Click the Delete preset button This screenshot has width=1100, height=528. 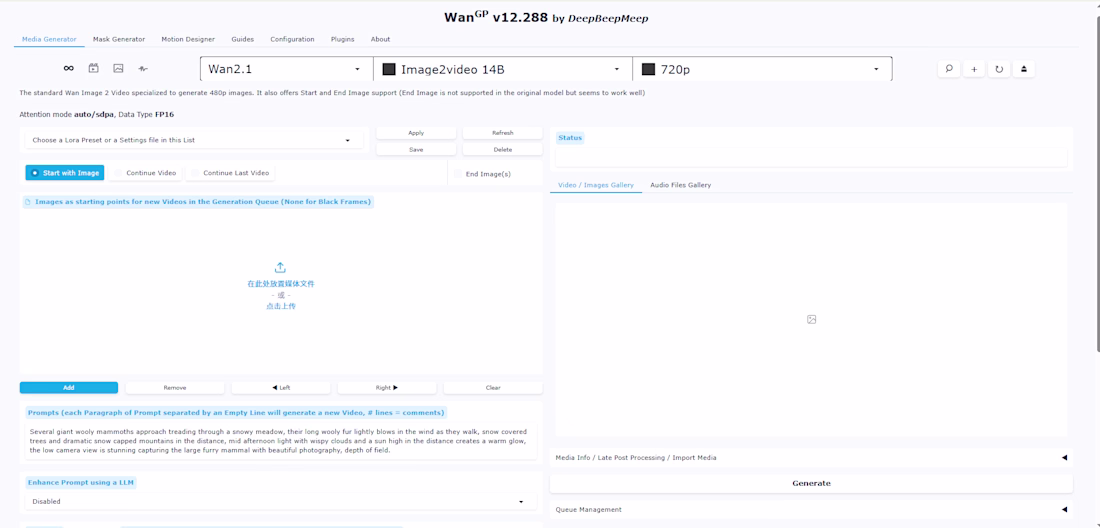click(x=502, y=149)
